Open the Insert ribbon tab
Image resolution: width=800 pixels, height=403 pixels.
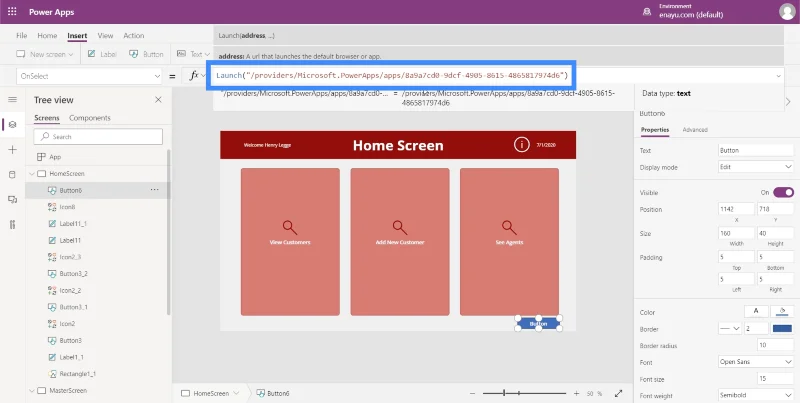point(77,36)
